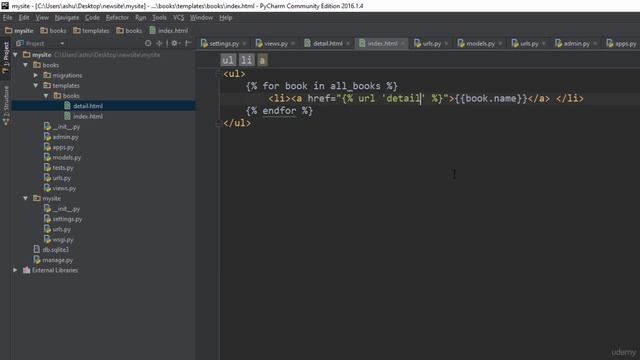Toggle the 2: Structure side tool tab

pyautogui.click(x=6, y=105)
